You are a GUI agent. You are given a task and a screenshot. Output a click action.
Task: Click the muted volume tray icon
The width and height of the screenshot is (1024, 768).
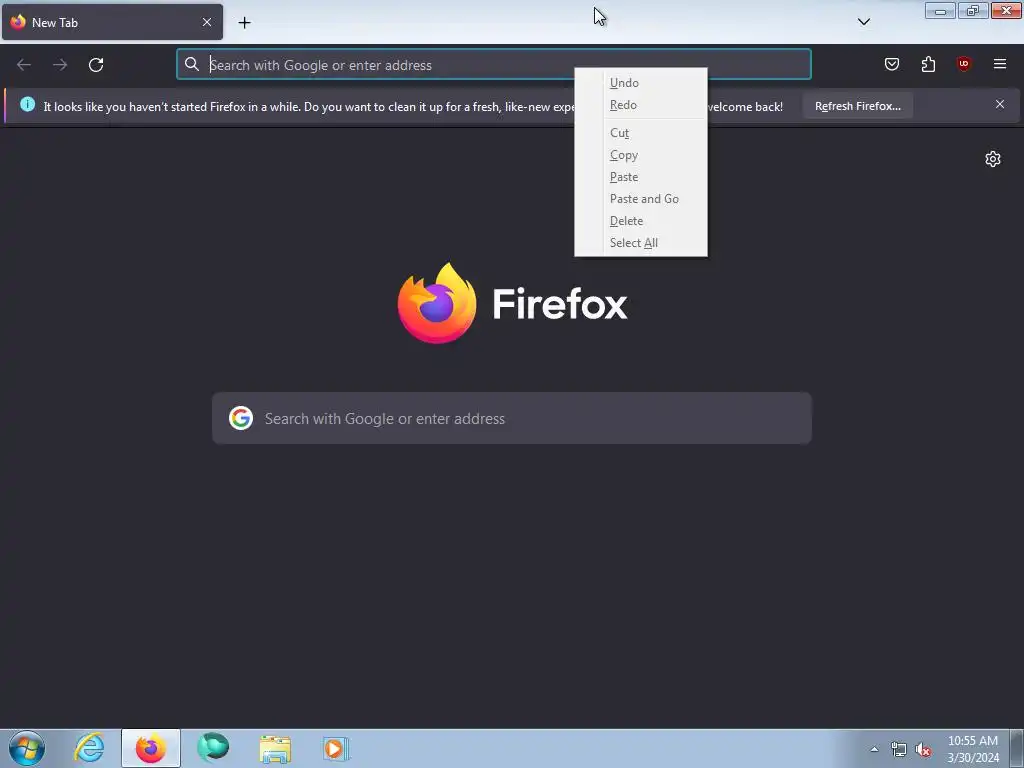923,750
